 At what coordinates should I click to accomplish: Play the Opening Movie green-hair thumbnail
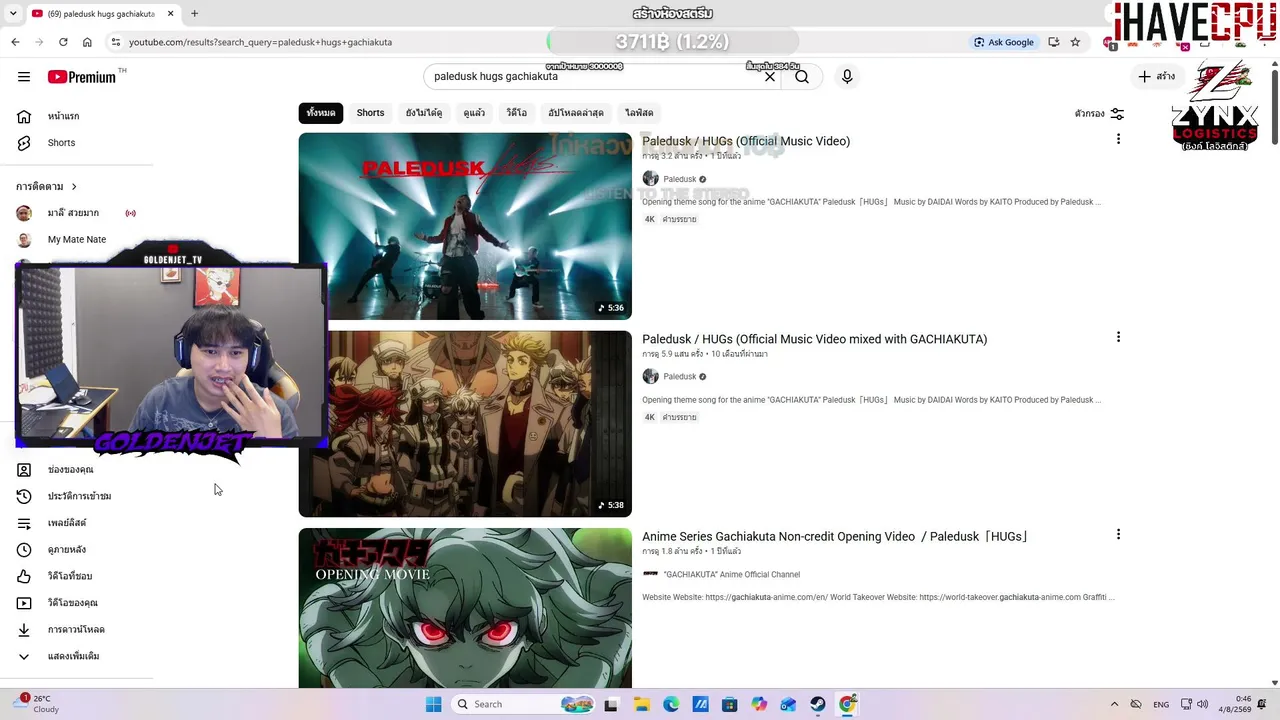click(x=465, y=608)
